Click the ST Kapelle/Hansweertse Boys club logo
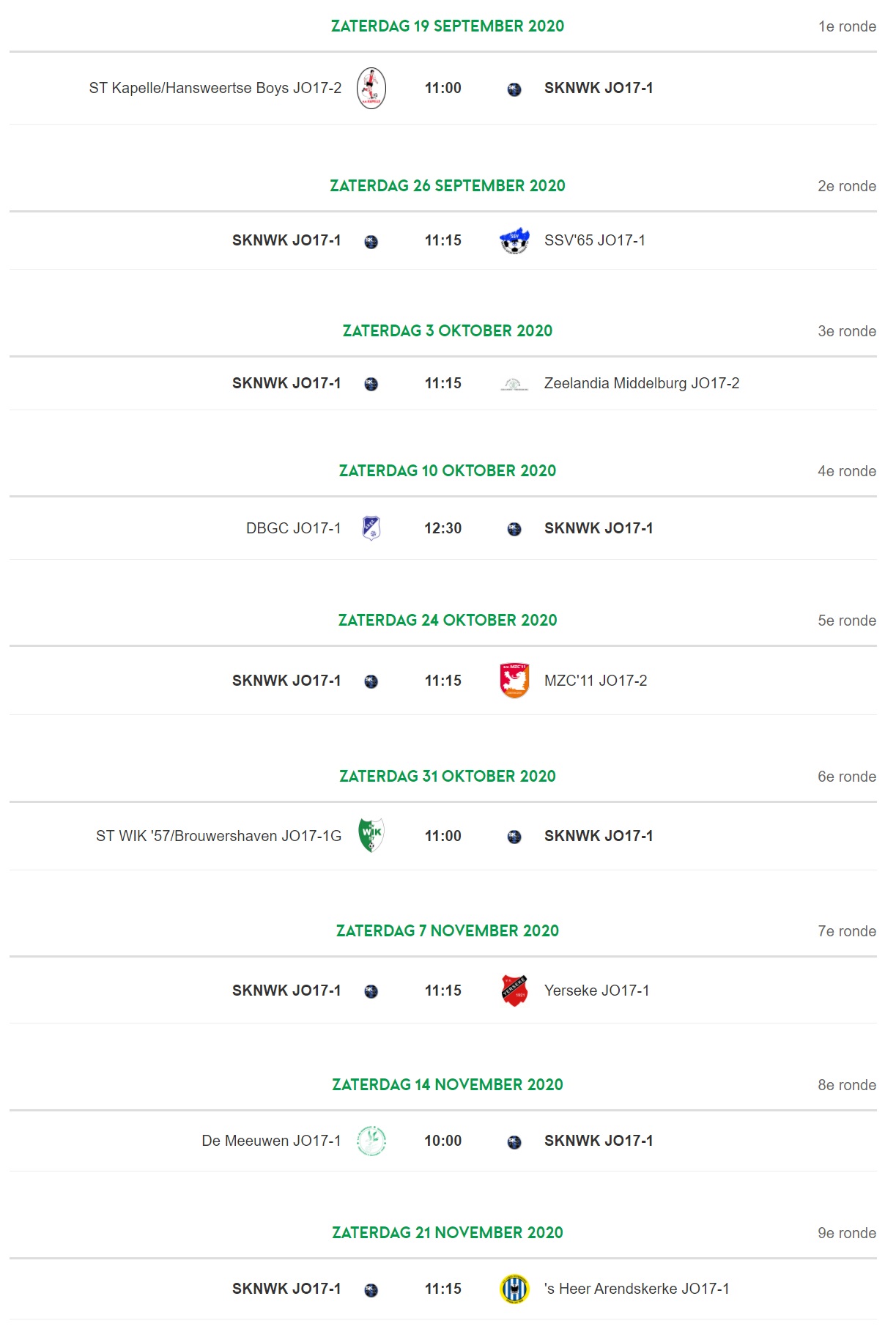Screen dimensions: 896x1329 [x=371, y=88]
